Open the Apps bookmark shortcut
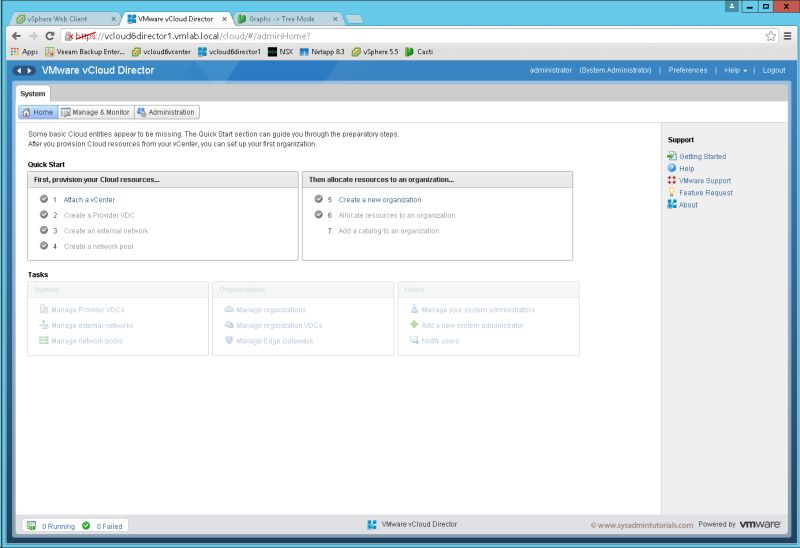The image size is (800, 548). pyautogui.click(x=24, y=52)
